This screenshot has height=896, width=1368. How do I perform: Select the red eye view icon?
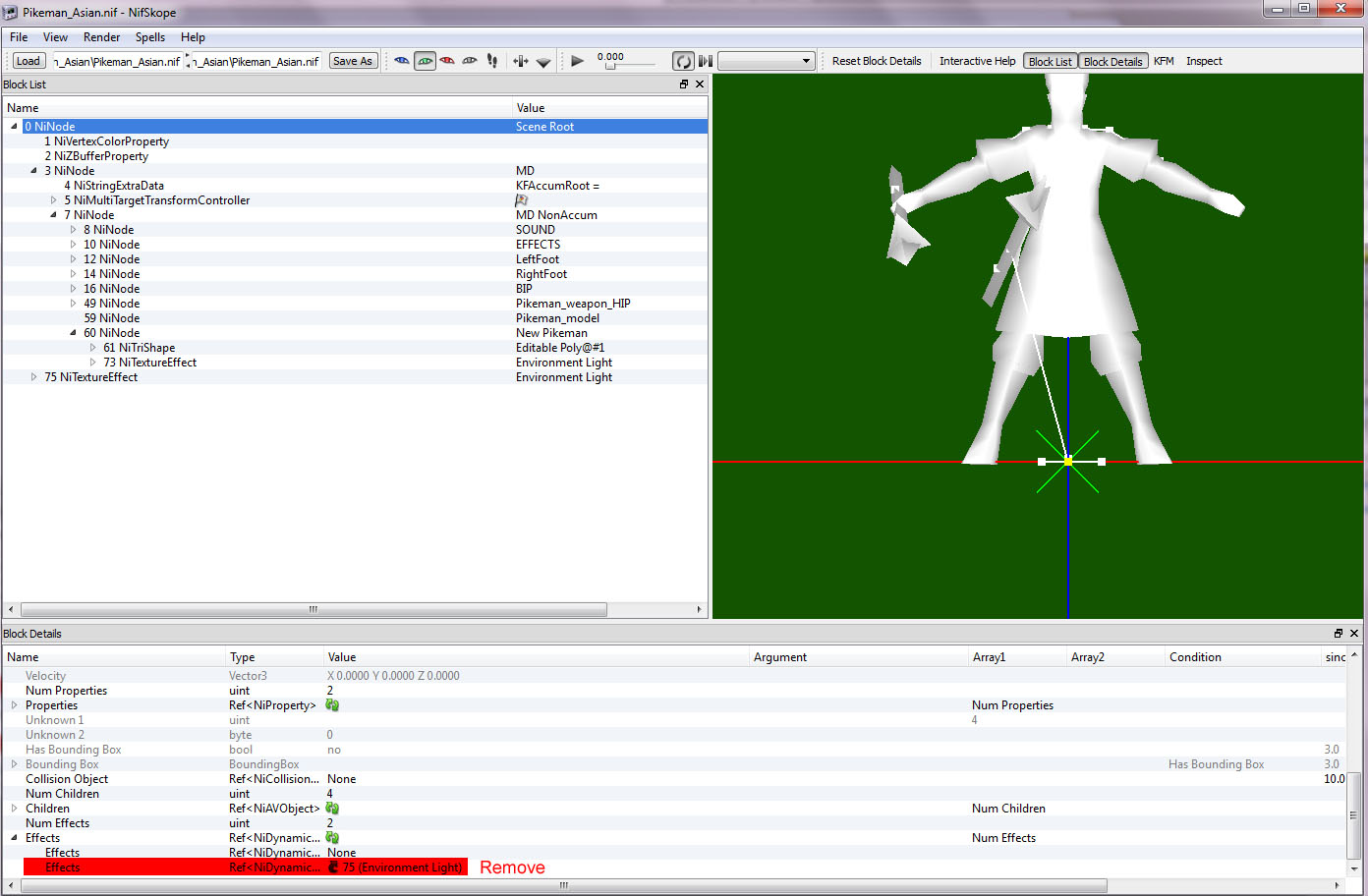pyautogui.click(x=447, y=61)
